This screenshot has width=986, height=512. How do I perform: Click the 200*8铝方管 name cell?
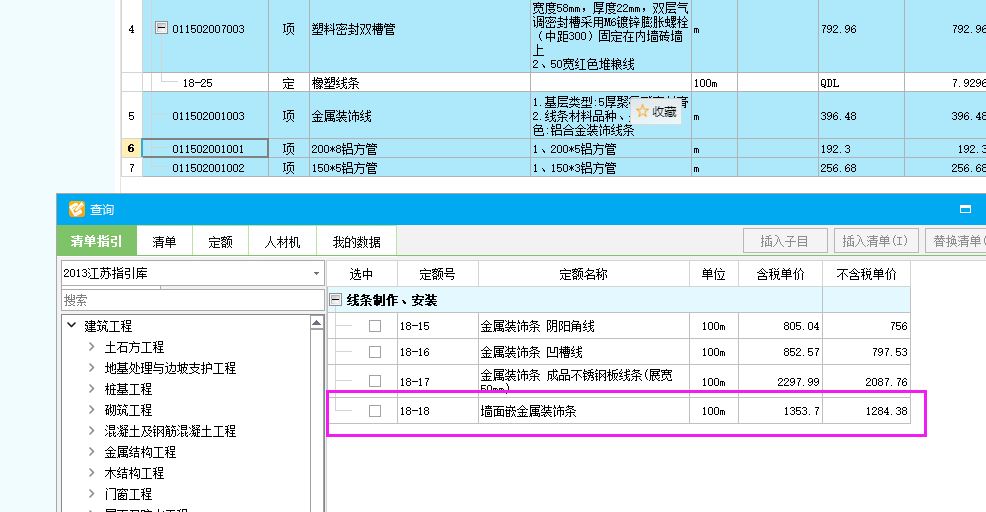(x=419, y=149)
